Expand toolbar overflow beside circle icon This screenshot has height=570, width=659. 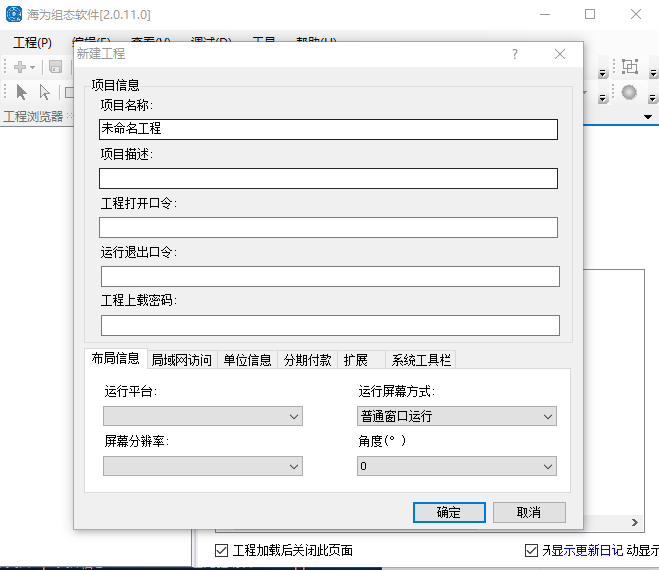click(x=652, y=98)
